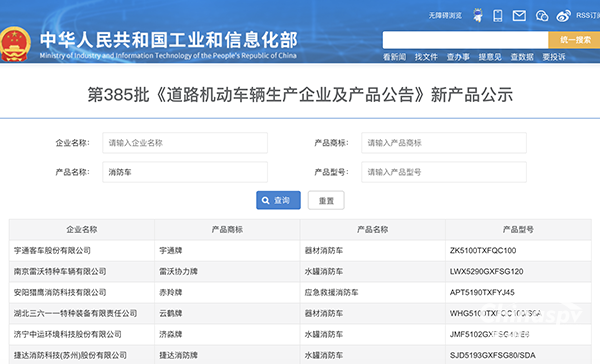This screenshot has width=600, height=364.
Task: Focus the header site search box
Action: (x=465, y=40)
